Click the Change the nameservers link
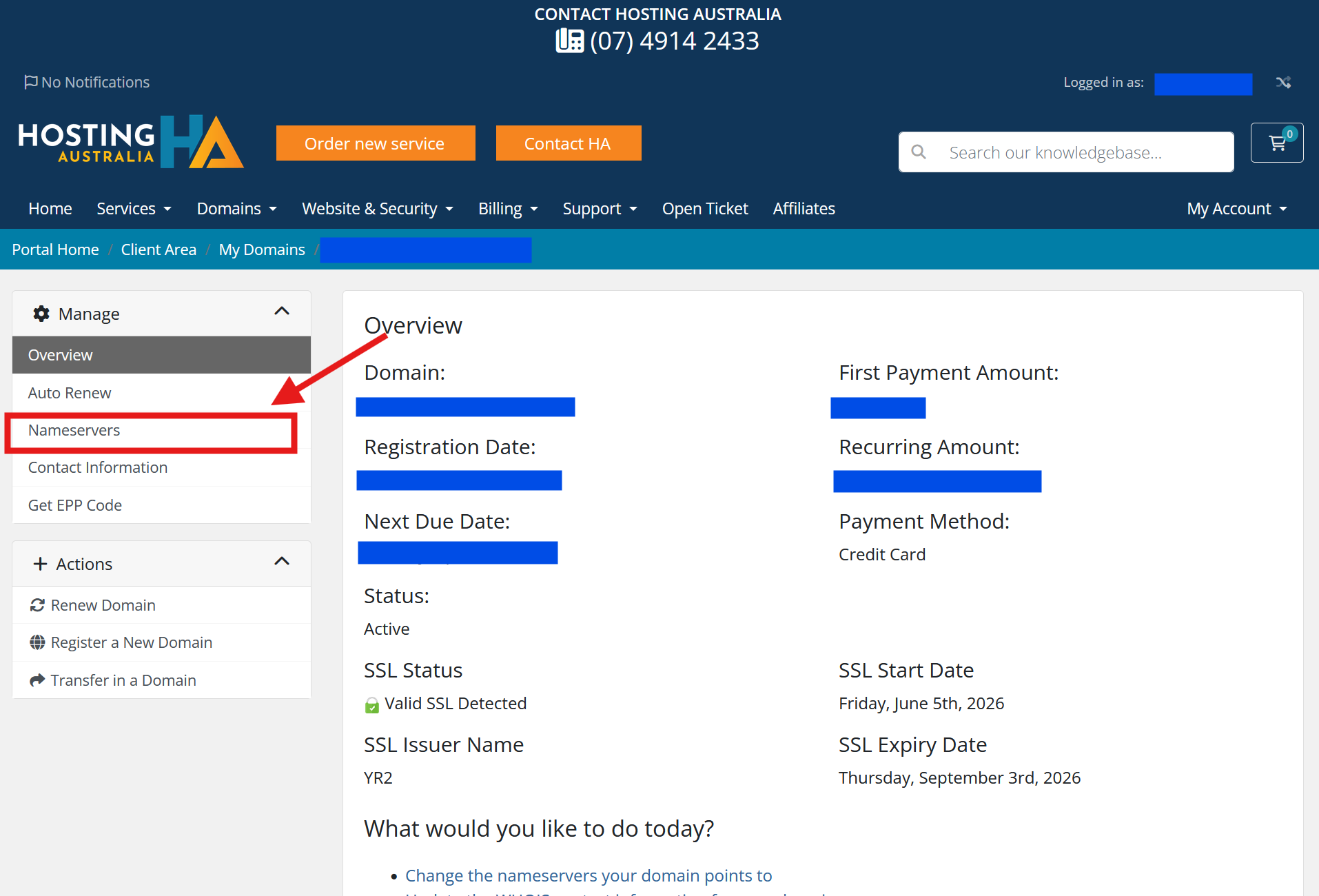The height and width of the screenshot is (896, 1319). click(x=589, y=875)
